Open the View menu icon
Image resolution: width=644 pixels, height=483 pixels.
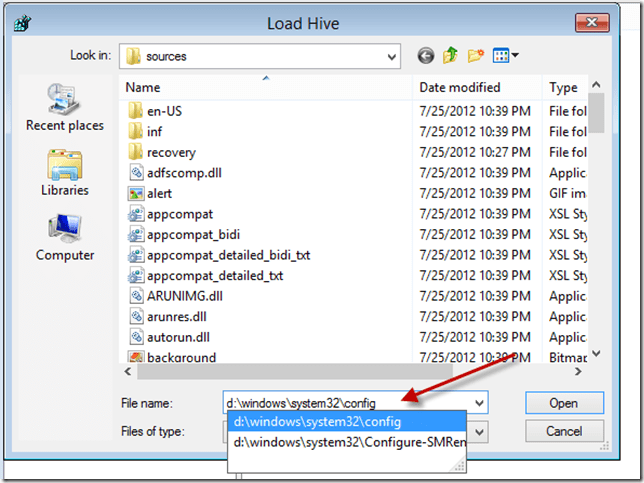point(506,55)
